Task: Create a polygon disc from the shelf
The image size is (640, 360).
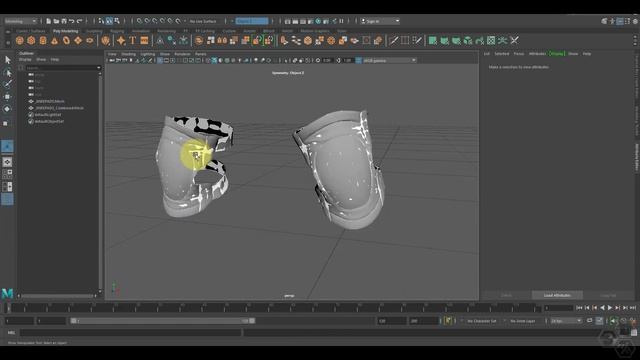Action: tap(90, 40)
